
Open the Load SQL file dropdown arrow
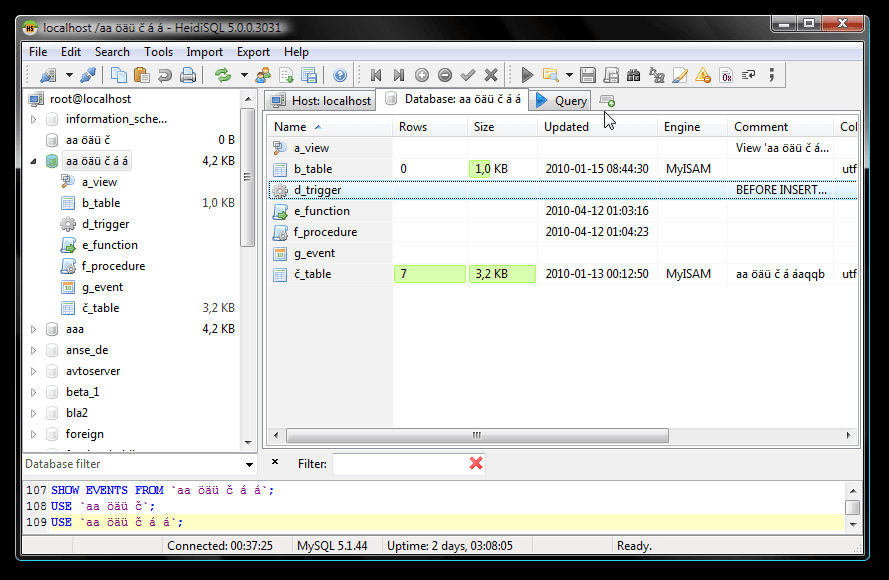569,75
